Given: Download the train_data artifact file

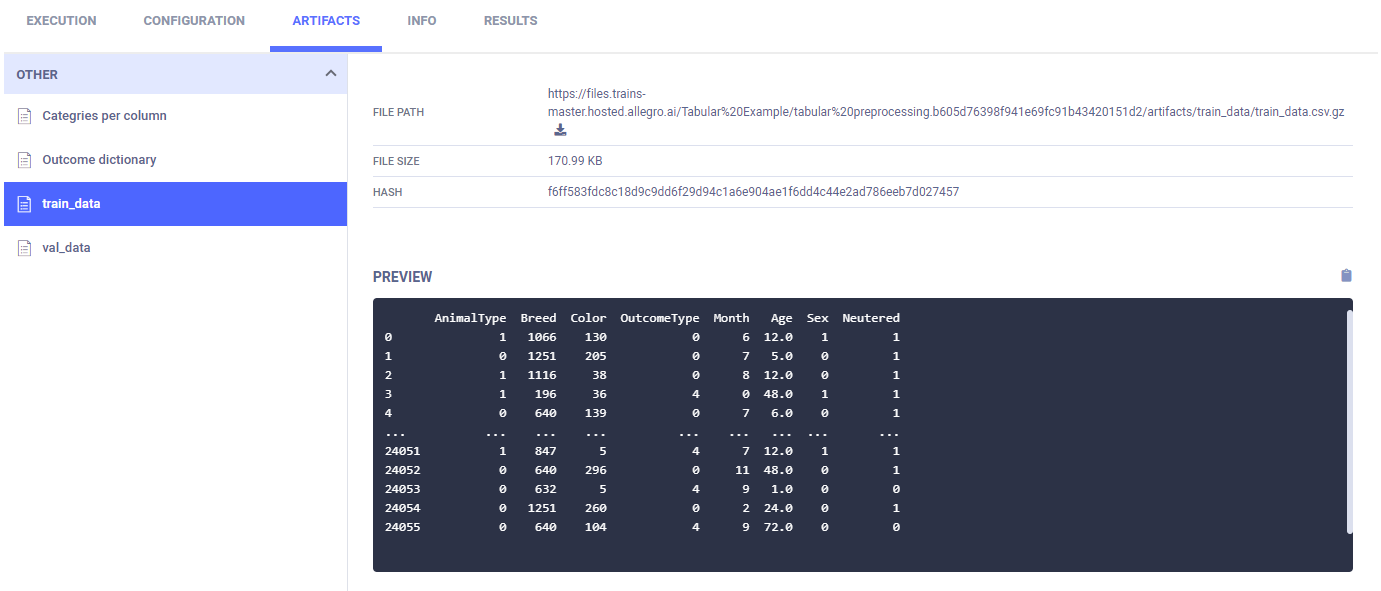Looking at the screenshot, I should (560, 130).
